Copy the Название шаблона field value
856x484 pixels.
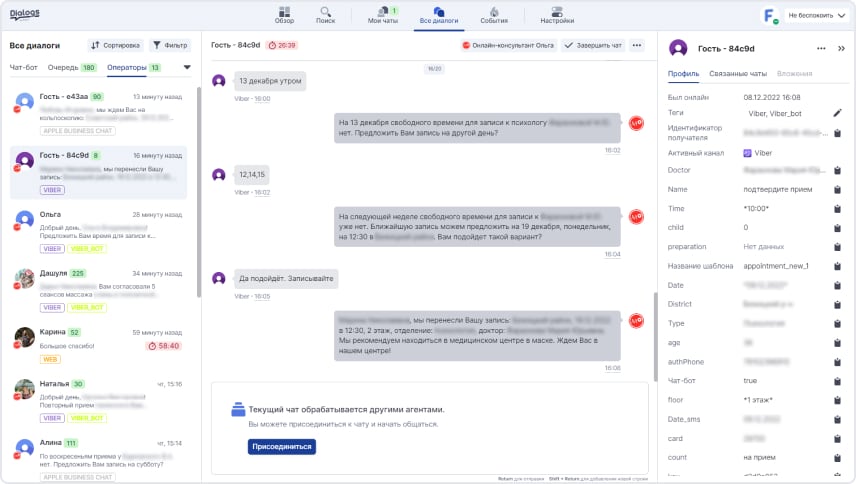837,266
